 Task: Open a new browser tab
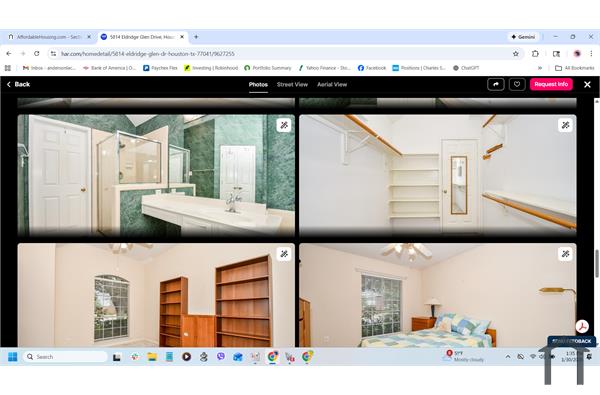point(196,37)
